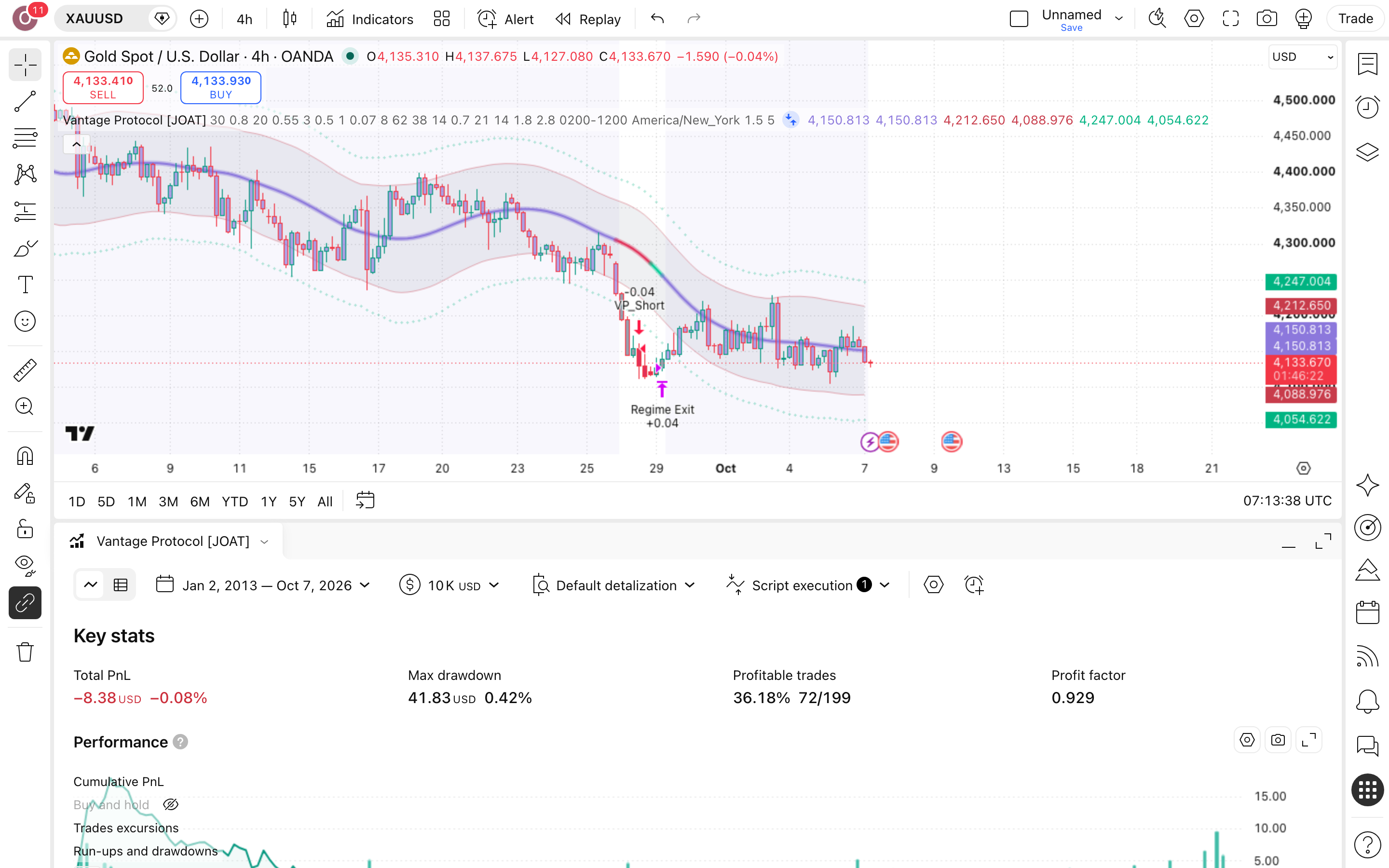The width and height of the screenshot is (1389, 868).
Task: Maximize the strategy tester panel
Action: coord(1323,541)
